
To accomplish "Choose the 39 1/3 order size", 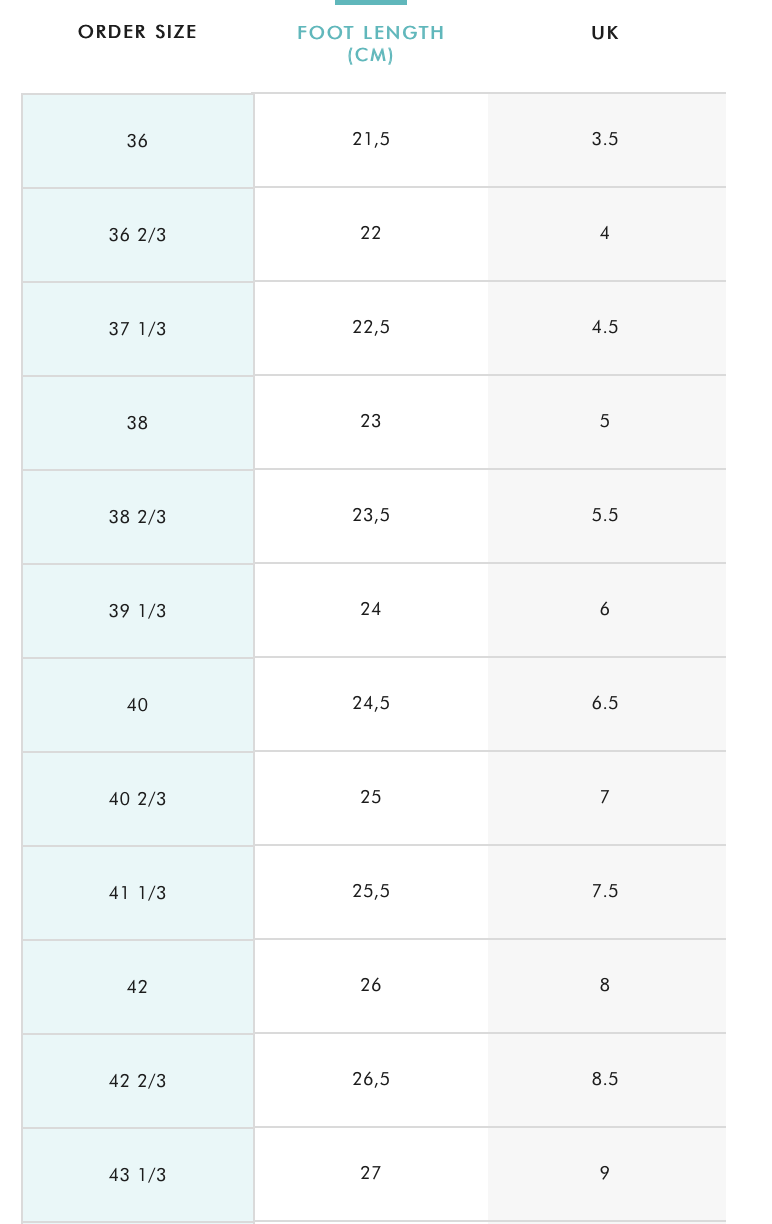I will [x=138, y=611].
